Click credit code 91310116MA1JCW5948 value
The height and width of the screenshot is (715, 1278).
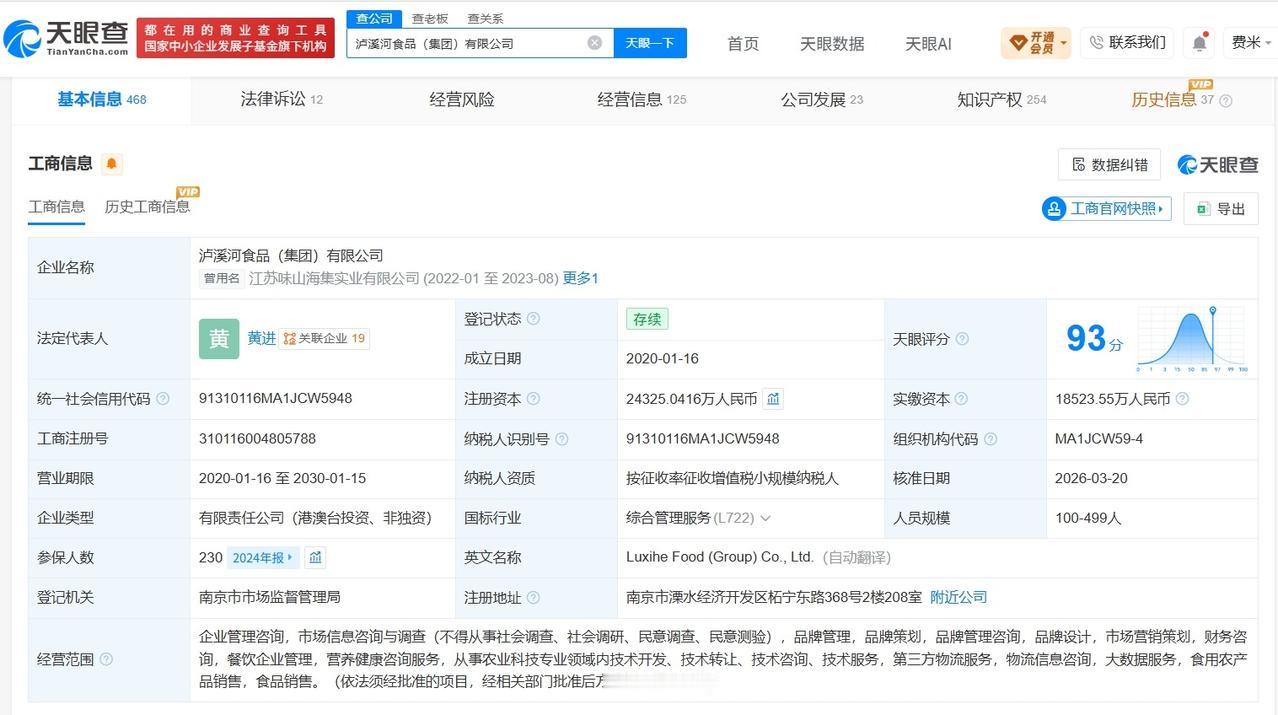coord(275,398)
